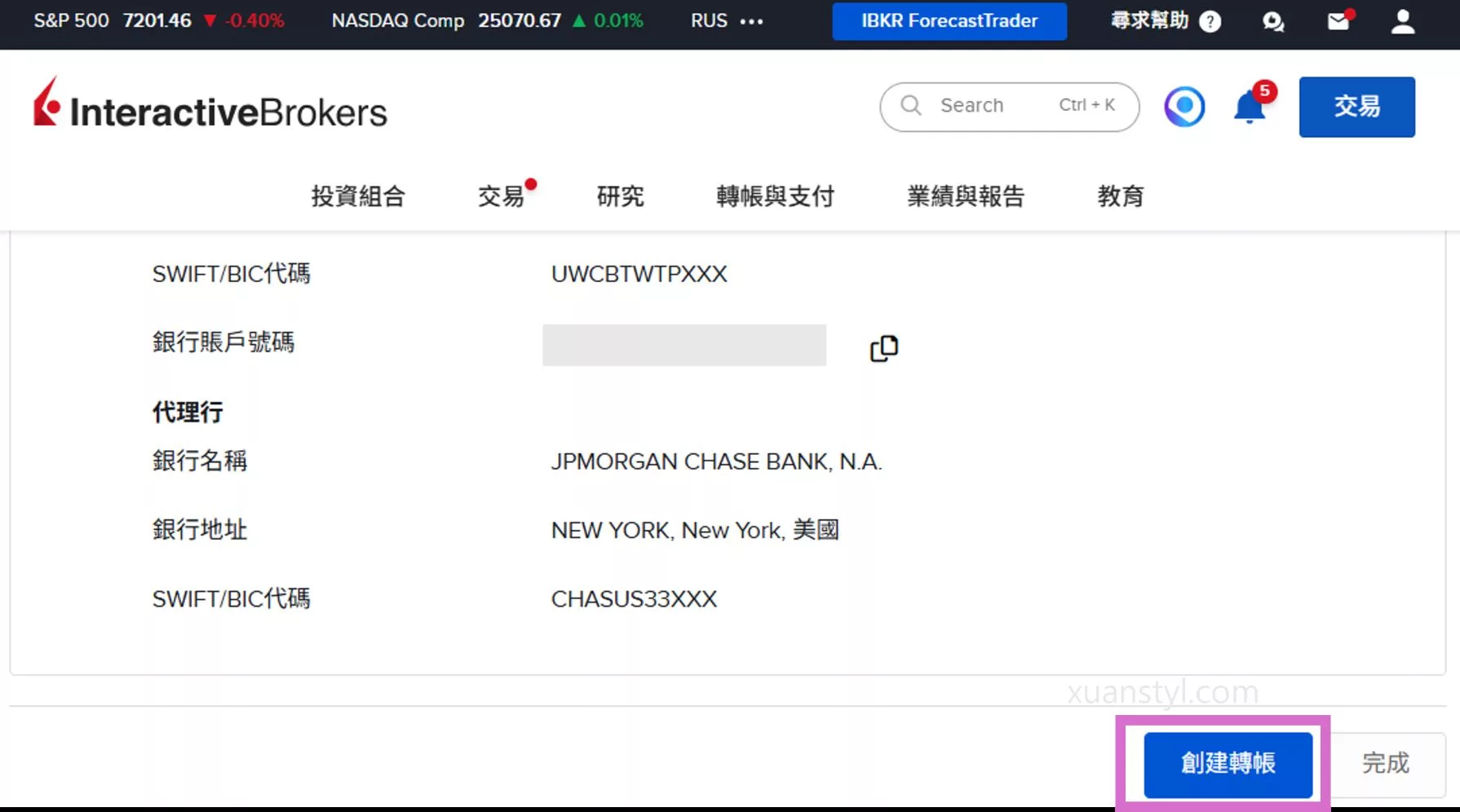This screenshot has height=812, width=1460.
Task: Open the 教育 menu
Action: [x=1121, y=196]
